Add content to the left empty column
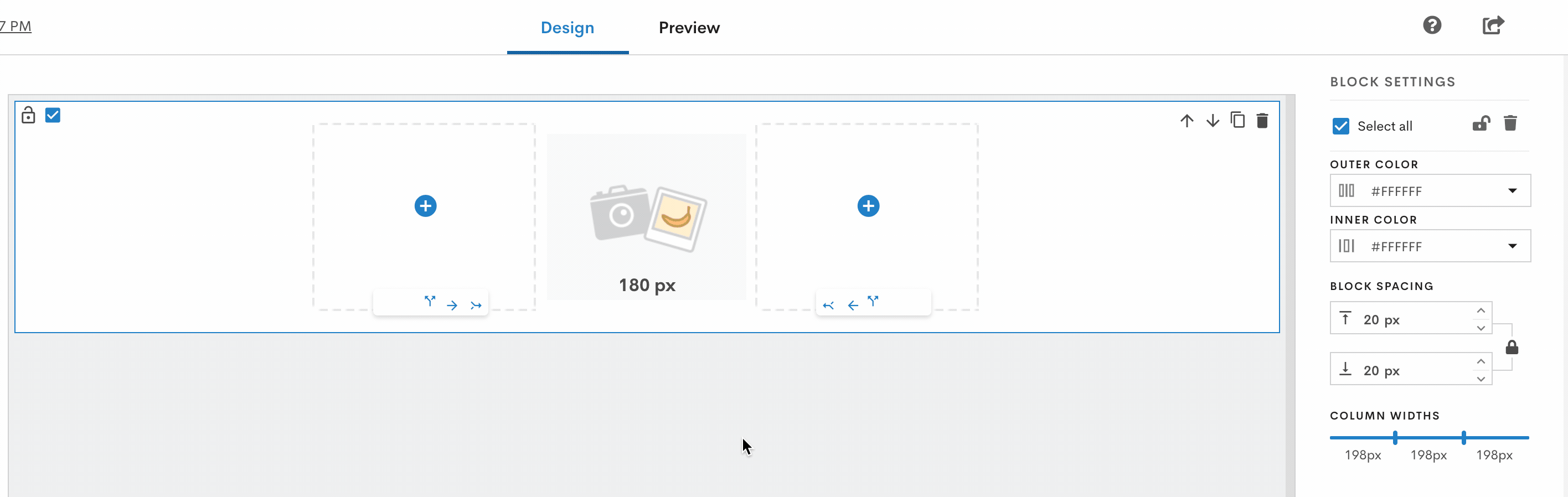Viewport: 1568px width, 497px height. pos(425,206)
